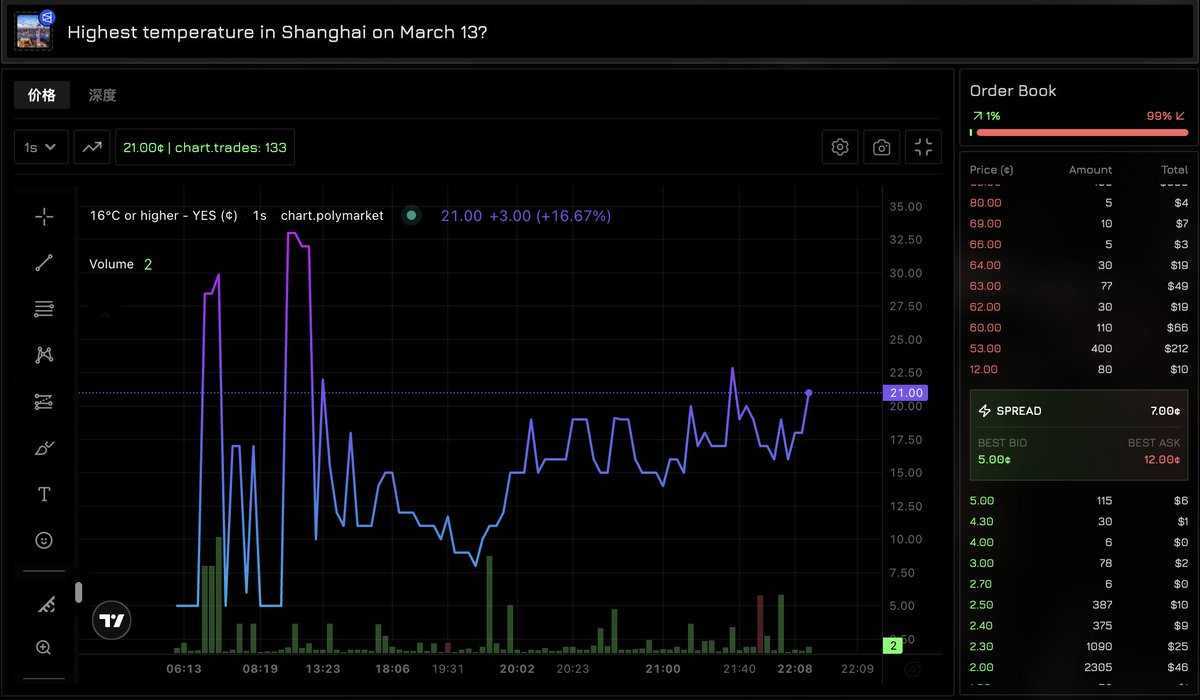Activate the zoom in tool
1200x700 pixels.
(44, 647)
